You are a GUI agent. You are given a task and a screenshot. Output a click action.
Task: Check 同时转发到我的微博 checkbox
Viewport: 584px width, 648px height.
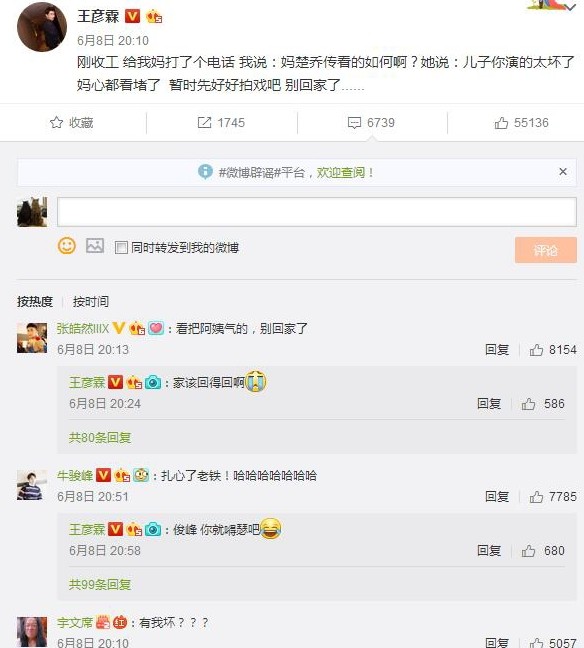[121, 248]
